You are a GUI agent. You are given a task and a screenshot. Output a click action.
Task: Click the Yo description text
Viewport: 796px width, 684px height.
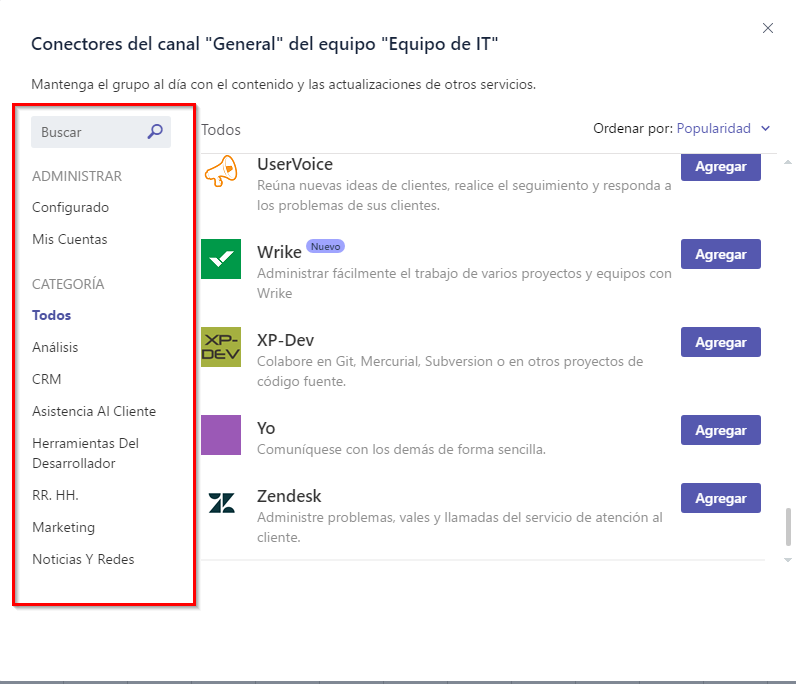click(401, 449)
